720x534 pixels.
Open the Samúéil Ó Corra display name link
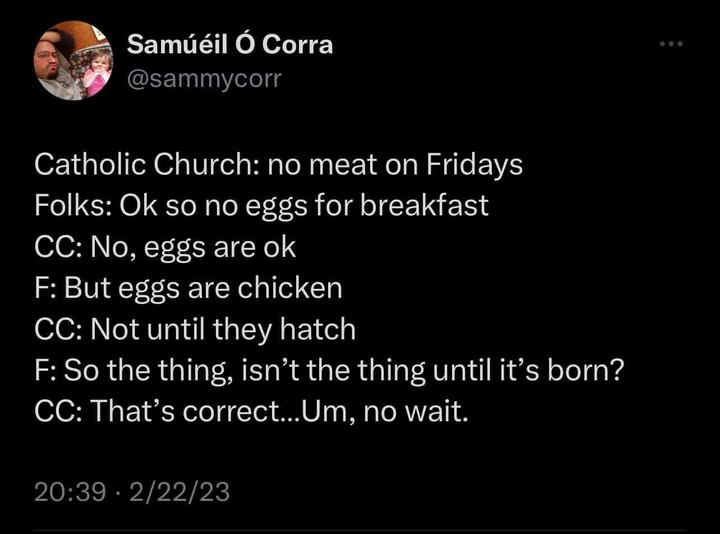click(230, 45)
